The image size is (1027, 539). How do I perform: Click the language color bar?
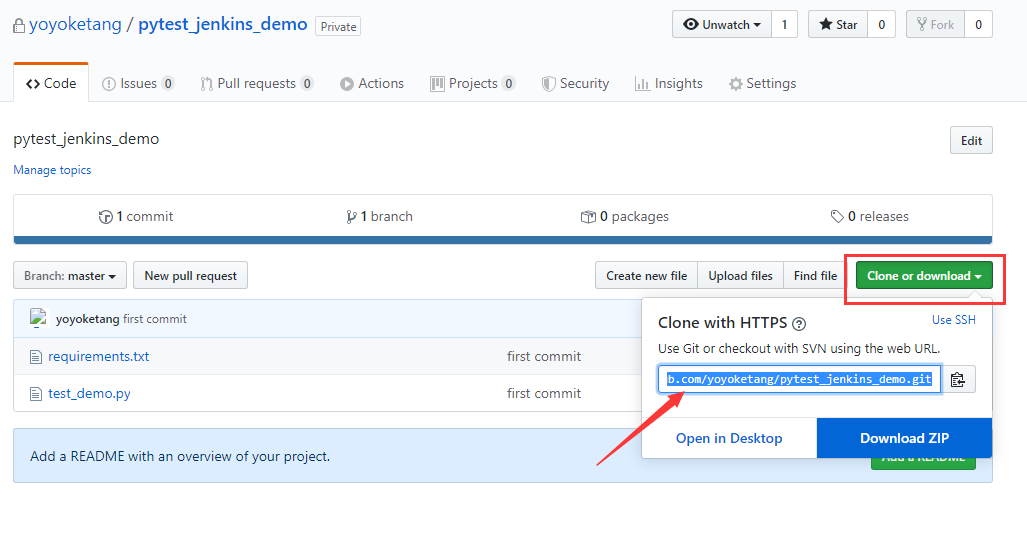pos(502,240)
